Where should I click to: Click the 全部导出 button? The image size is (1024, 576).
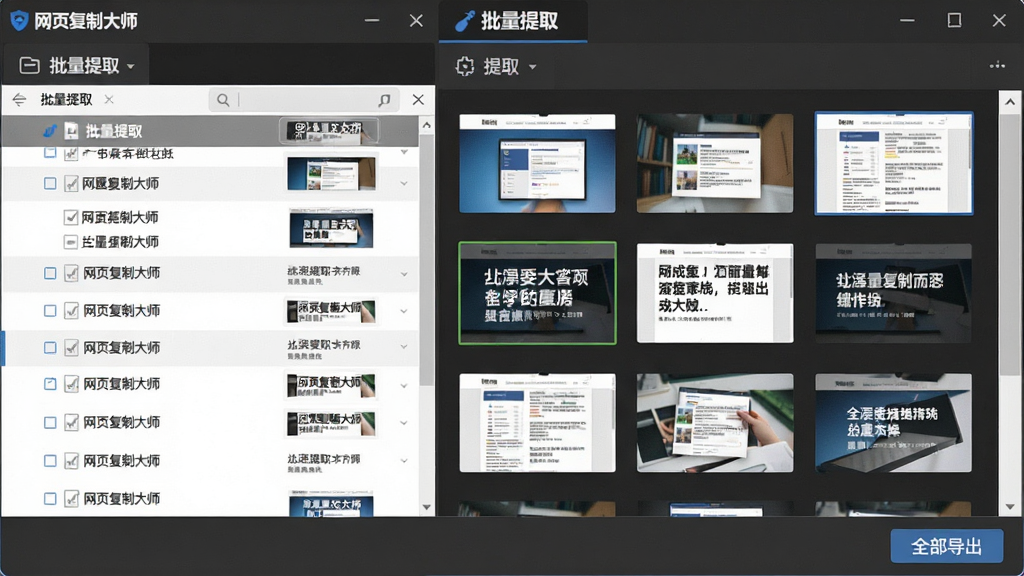click(946, 546)
